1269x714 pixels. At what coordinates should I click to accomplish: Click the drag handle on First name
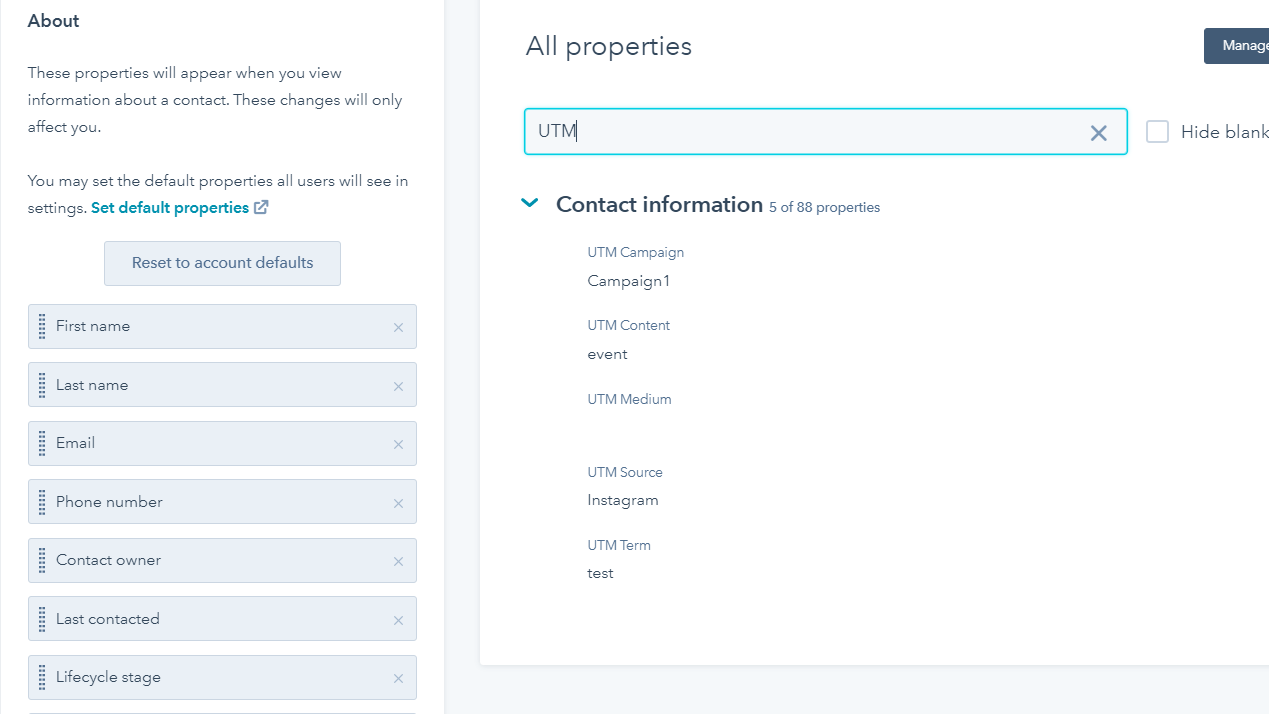point(42,326)
